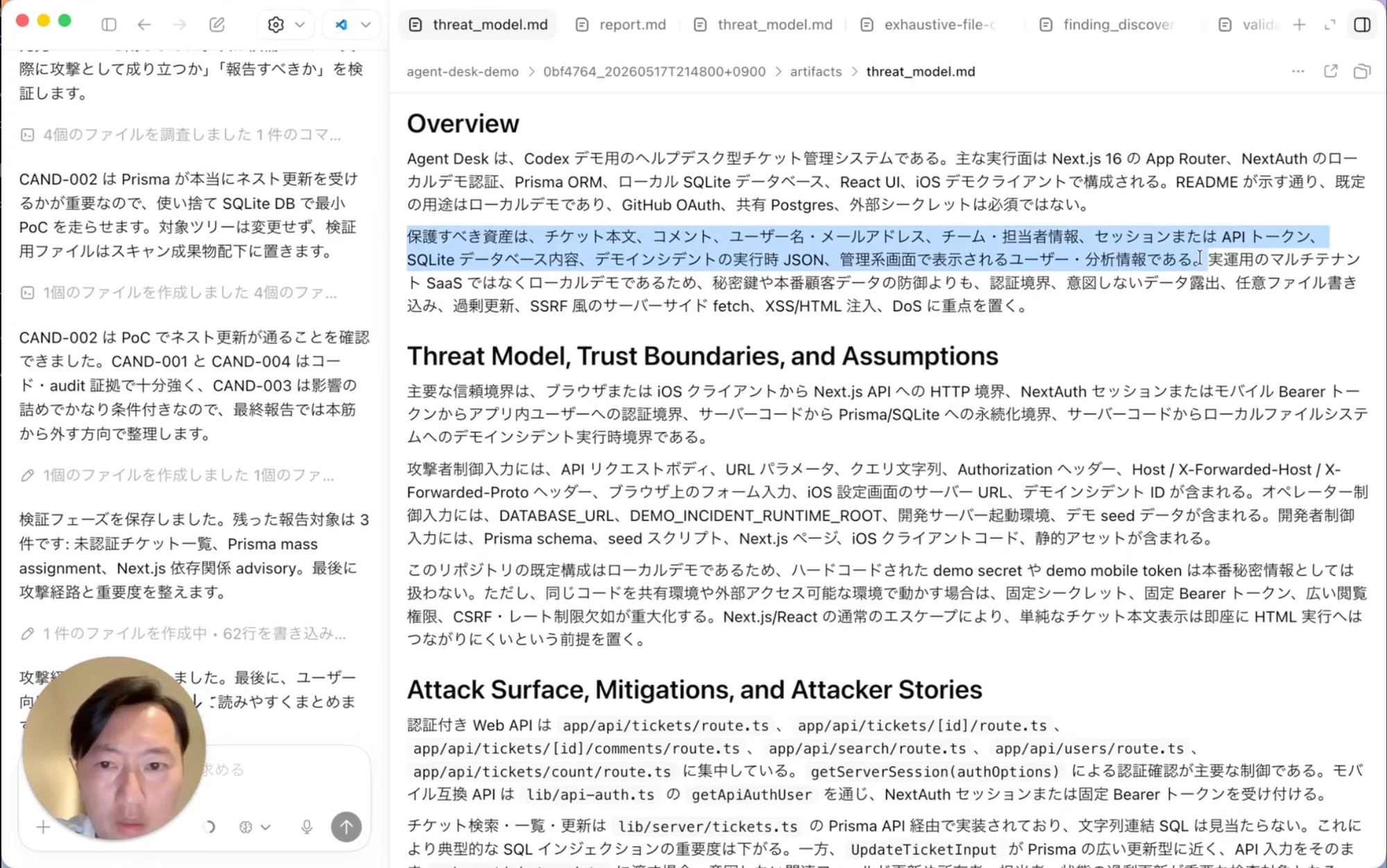Open reasoning model brain dropdown

tap(255, 827)
